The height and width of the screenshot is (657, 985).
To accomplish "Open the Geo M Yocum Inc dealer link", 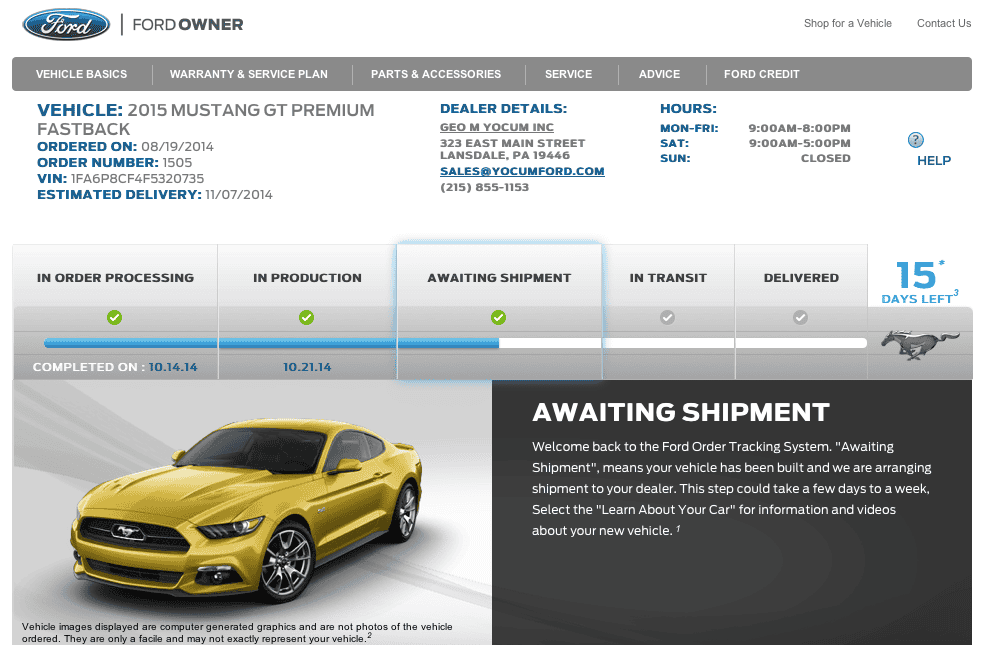I will 497,128.
